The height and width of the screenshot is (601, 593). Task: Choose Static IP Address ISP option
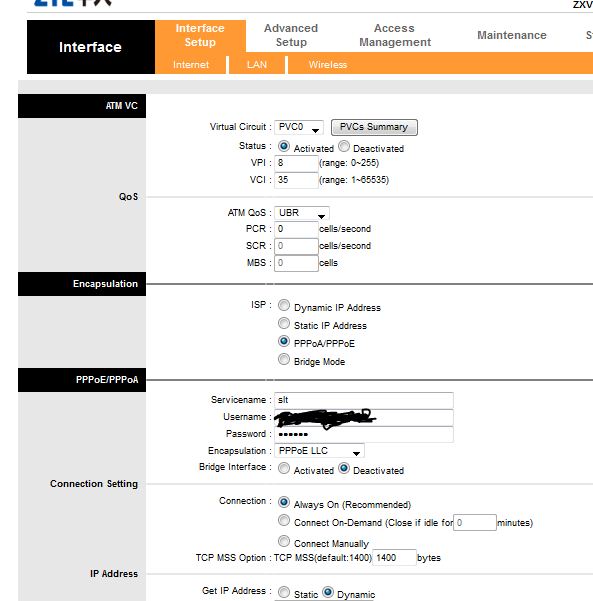284,323
